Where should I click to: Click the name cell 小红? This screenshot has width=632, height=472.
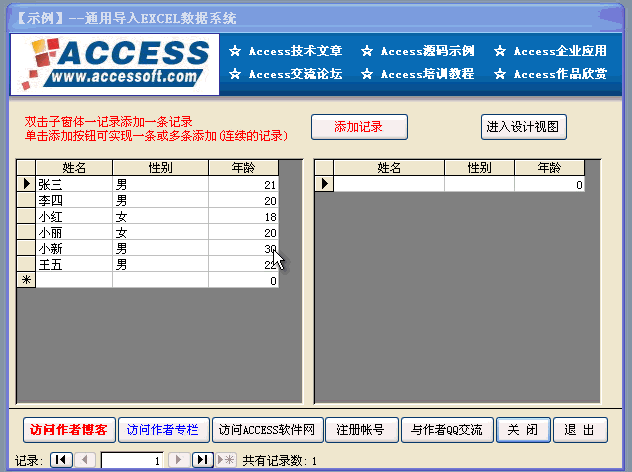(x=74, y=216)
